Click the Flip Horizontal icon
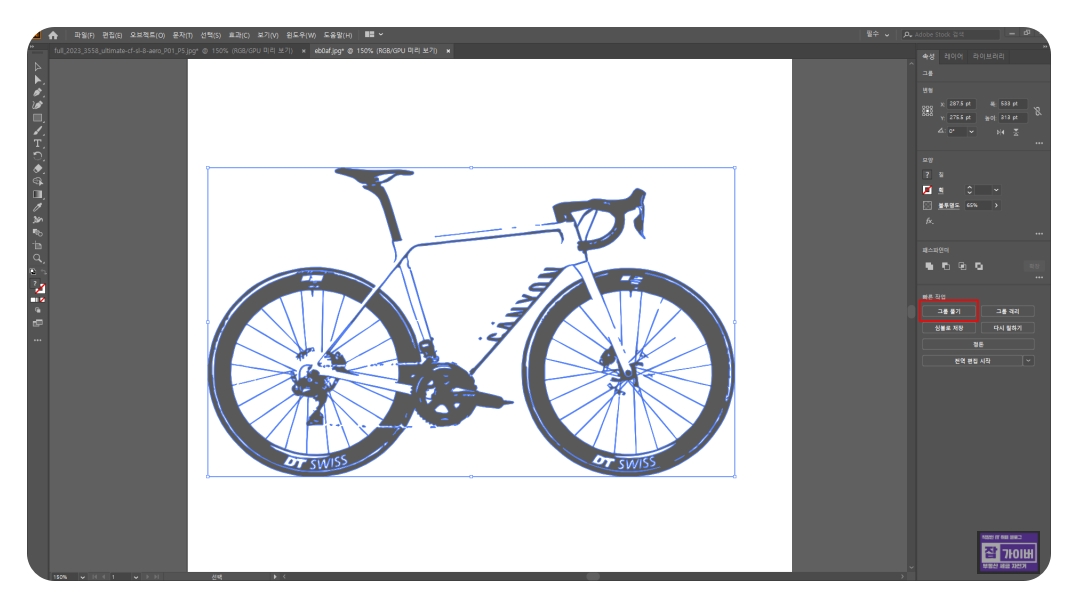1078x608 pixels. click(x=1000, y=132)
